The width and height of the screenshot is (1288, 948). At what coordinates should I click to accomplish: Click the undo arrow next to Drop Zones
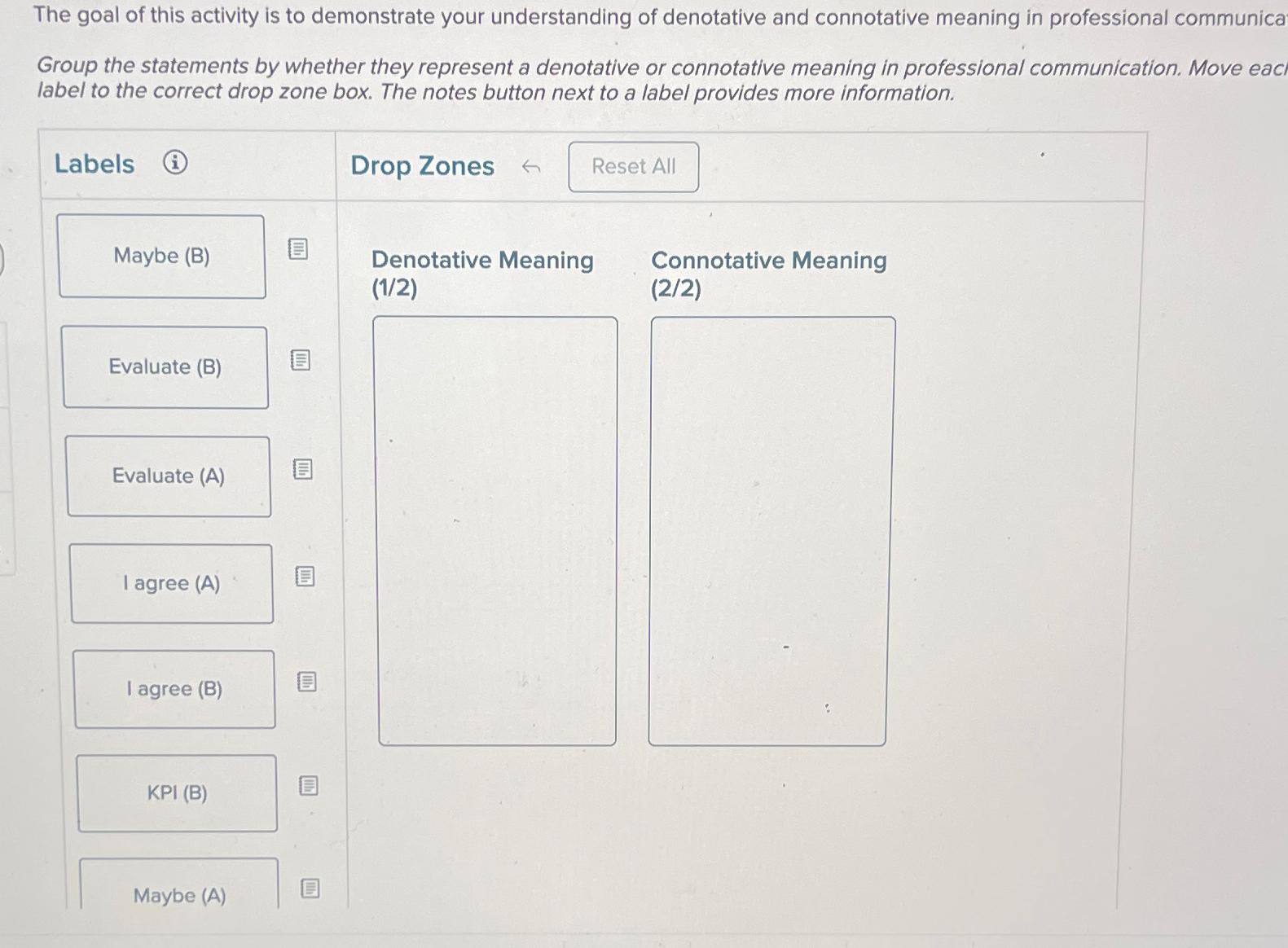tap(531, 167)
